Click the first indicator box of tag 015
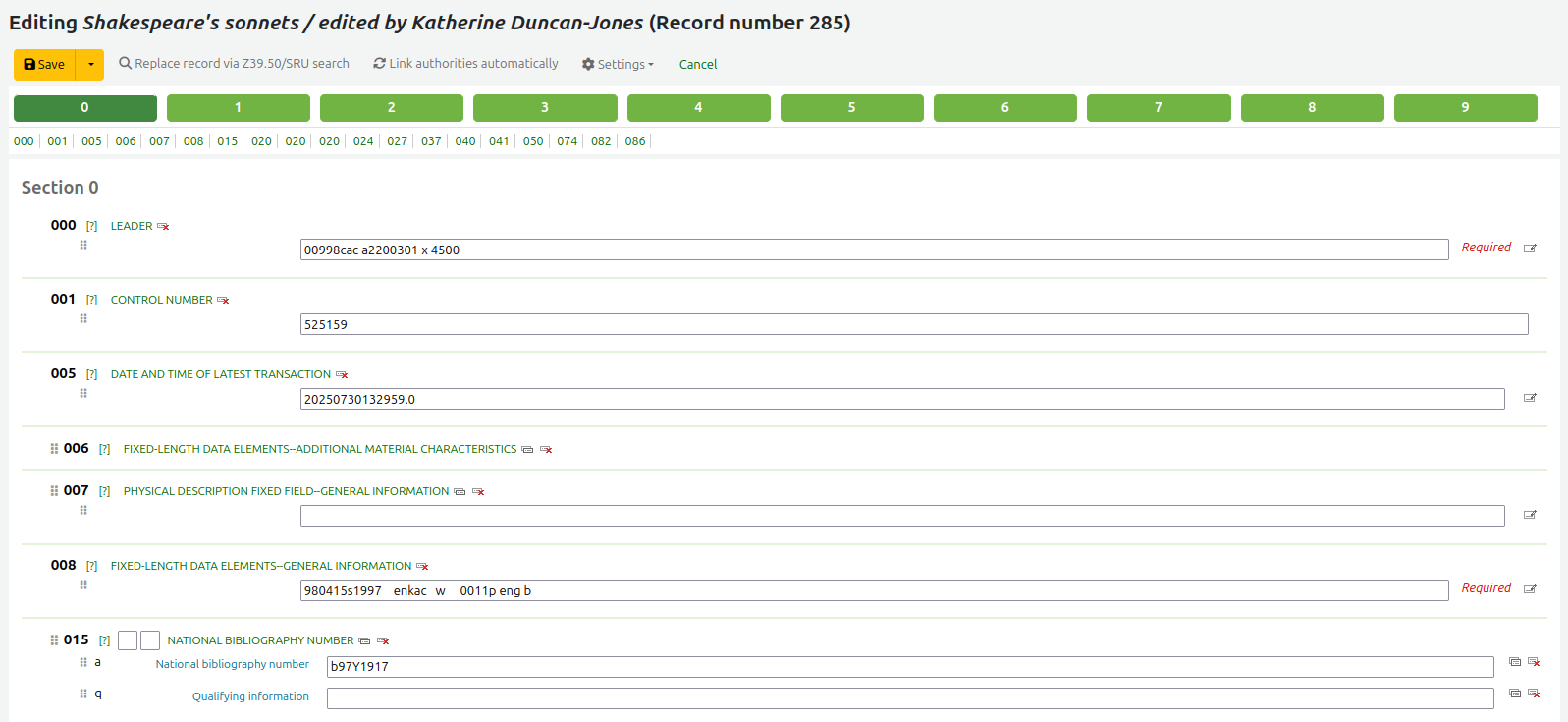This screenshot has width=1568, height=722. 128,640
